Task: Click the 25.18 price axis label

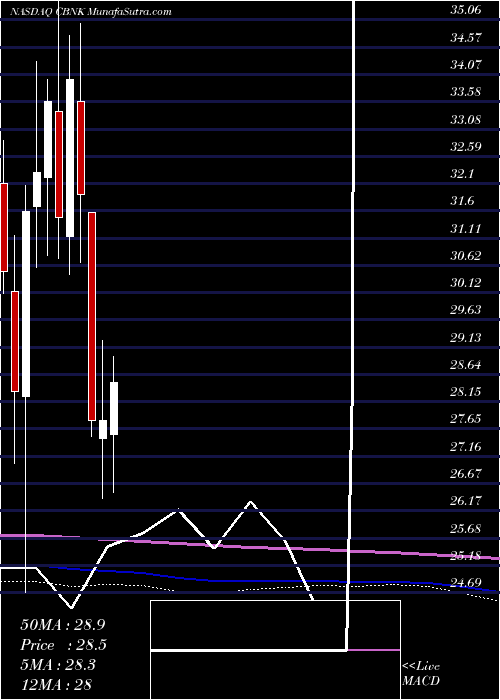Action: pos(465,556)
